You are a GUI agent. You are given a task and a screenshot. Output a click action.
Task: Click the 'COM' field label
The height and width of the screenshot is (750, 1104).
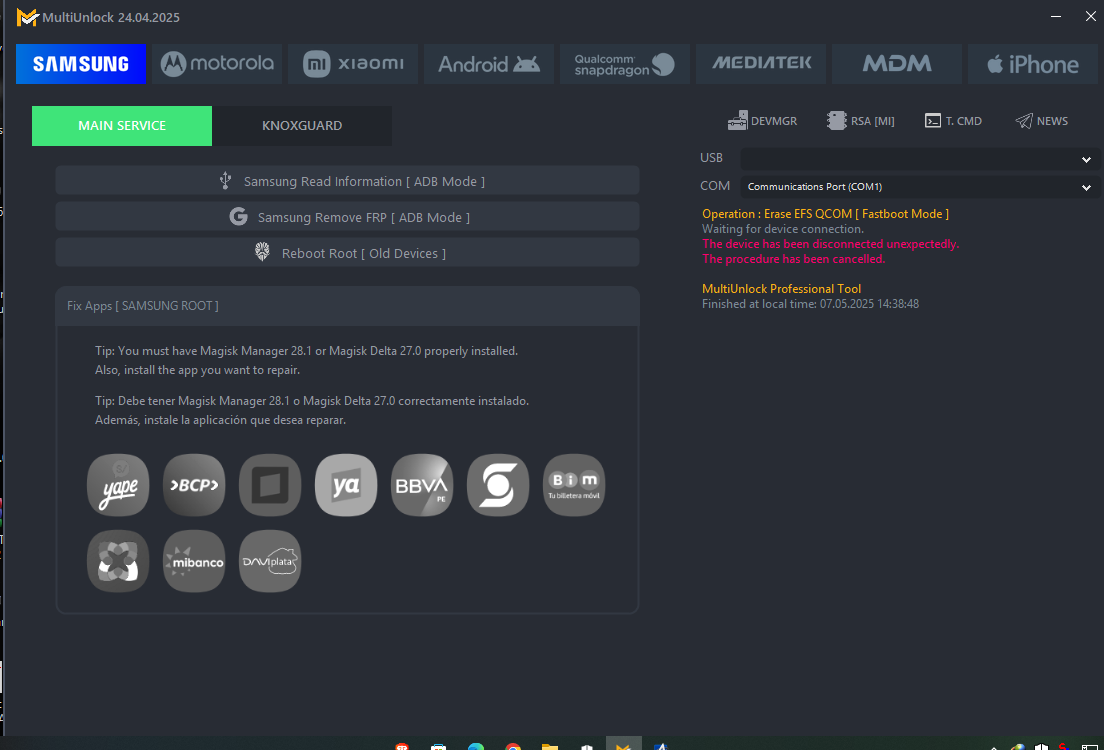coord(715,186)
